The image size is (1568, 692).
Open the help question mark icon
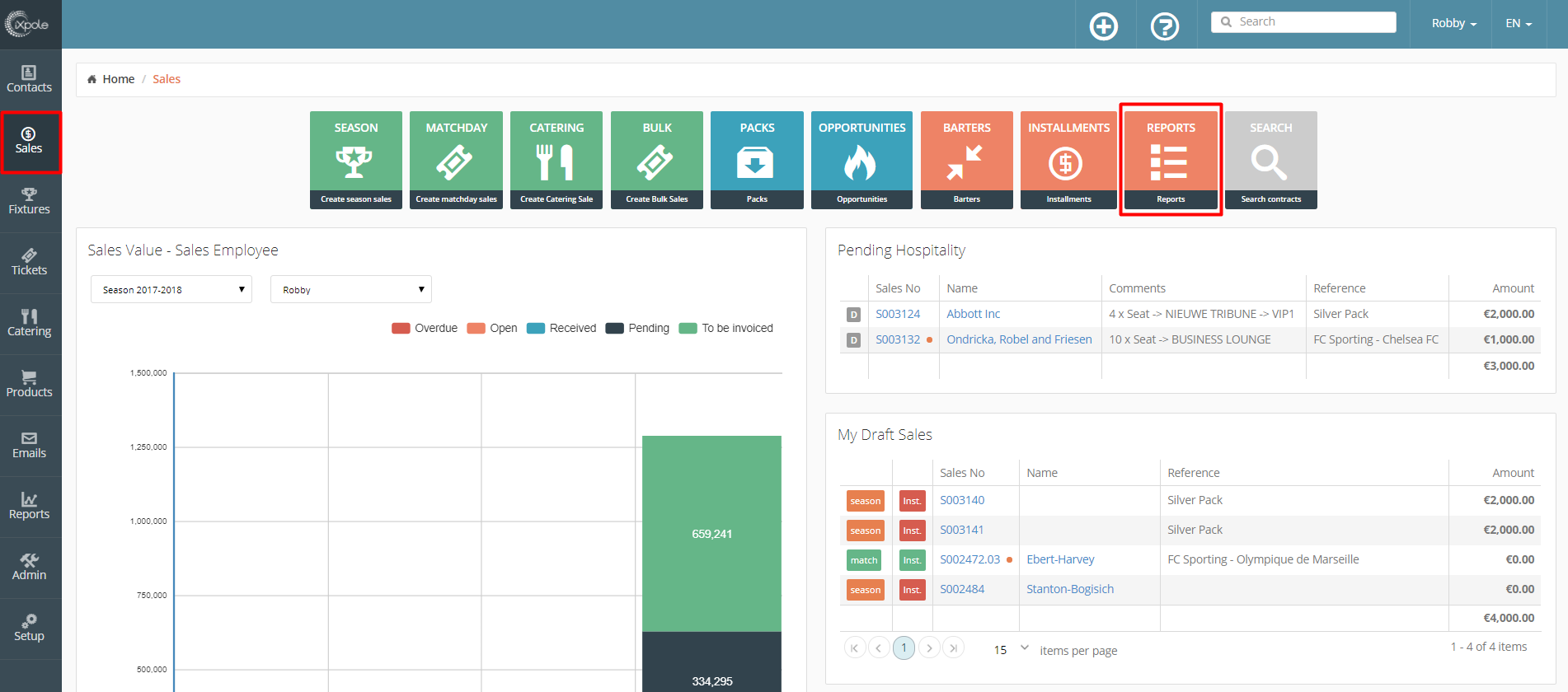[x=1165, y=26]
